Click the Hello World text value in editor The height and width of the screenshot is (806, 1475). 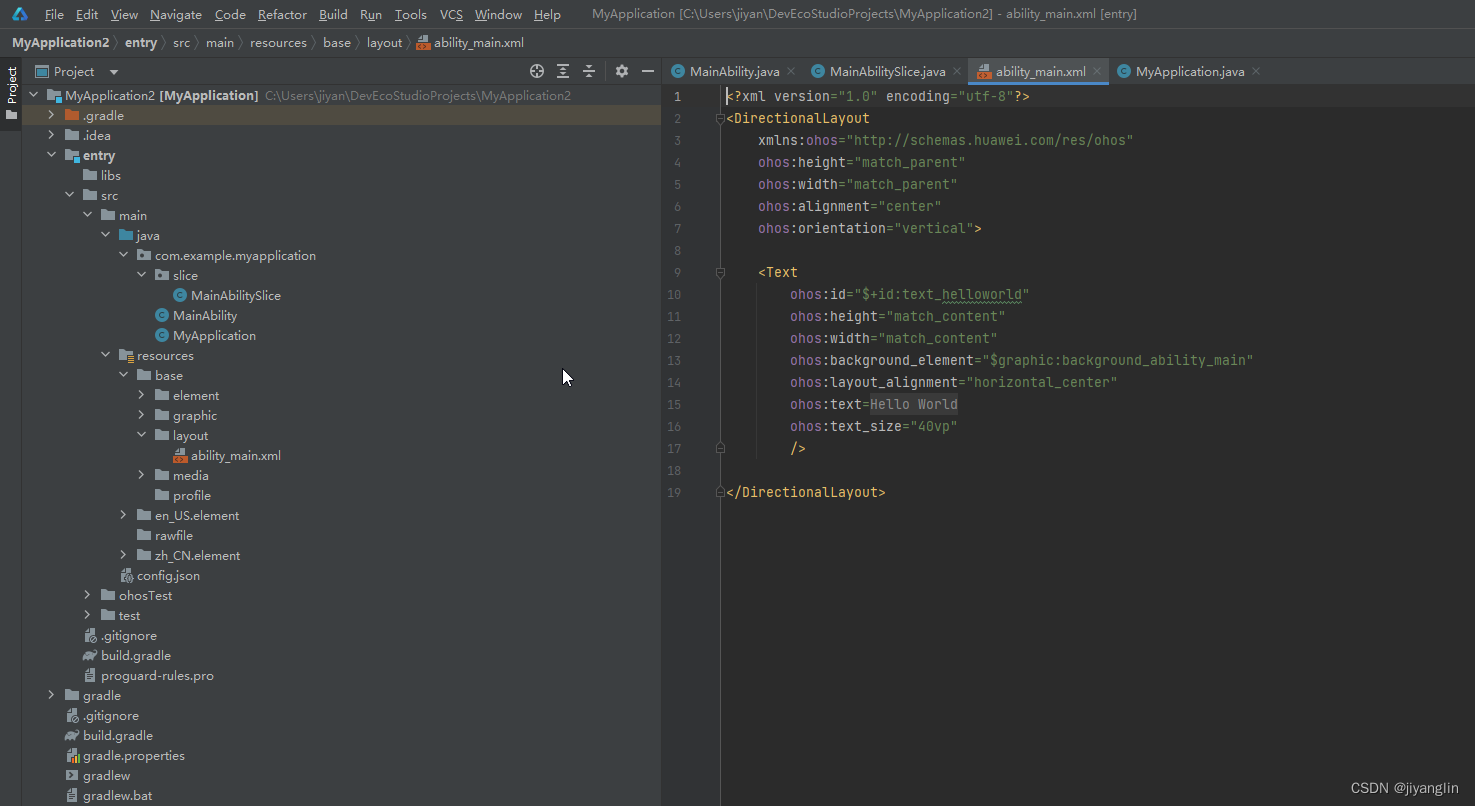(914, 404)
